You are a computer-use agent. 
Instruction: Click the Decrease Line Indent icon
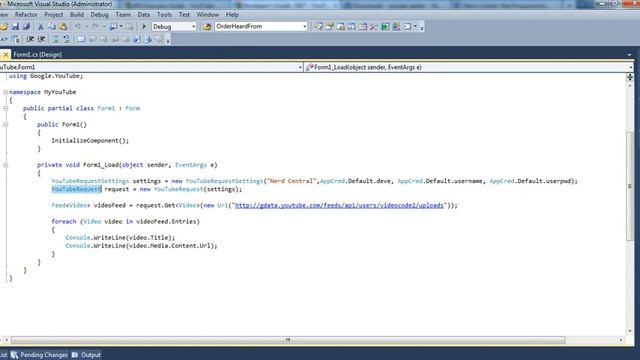point(30,39)
